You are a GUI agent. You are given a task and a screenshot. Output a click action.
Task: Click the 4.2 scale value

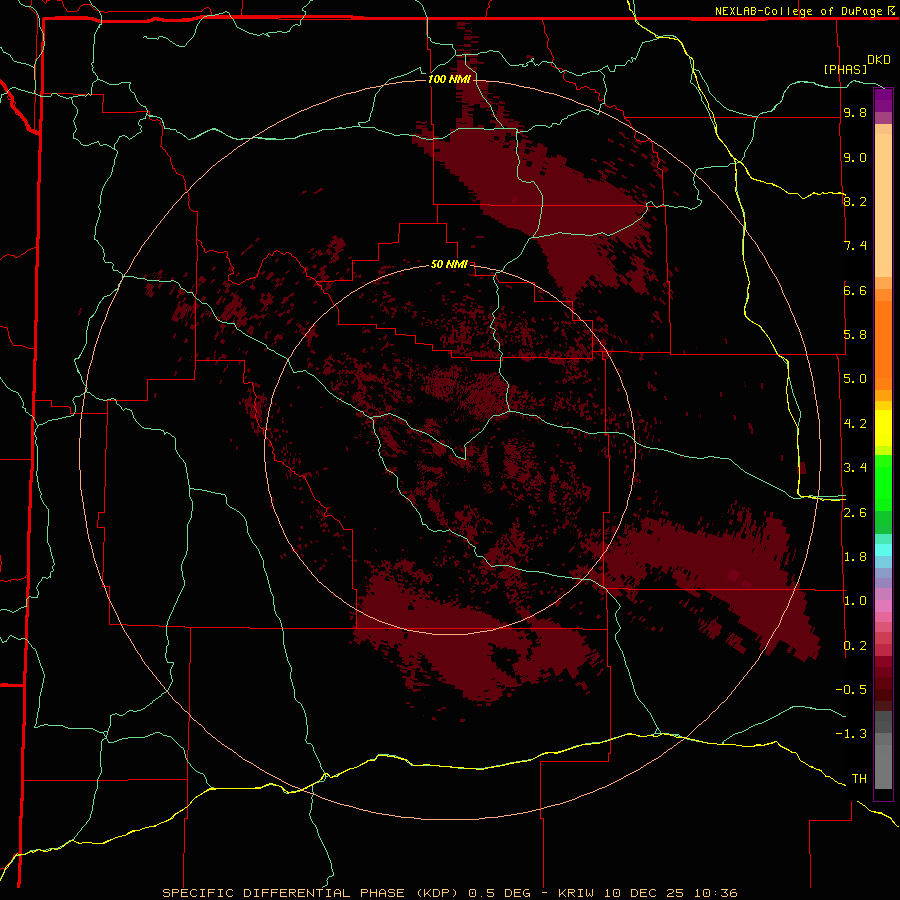(x=855, y=424)
